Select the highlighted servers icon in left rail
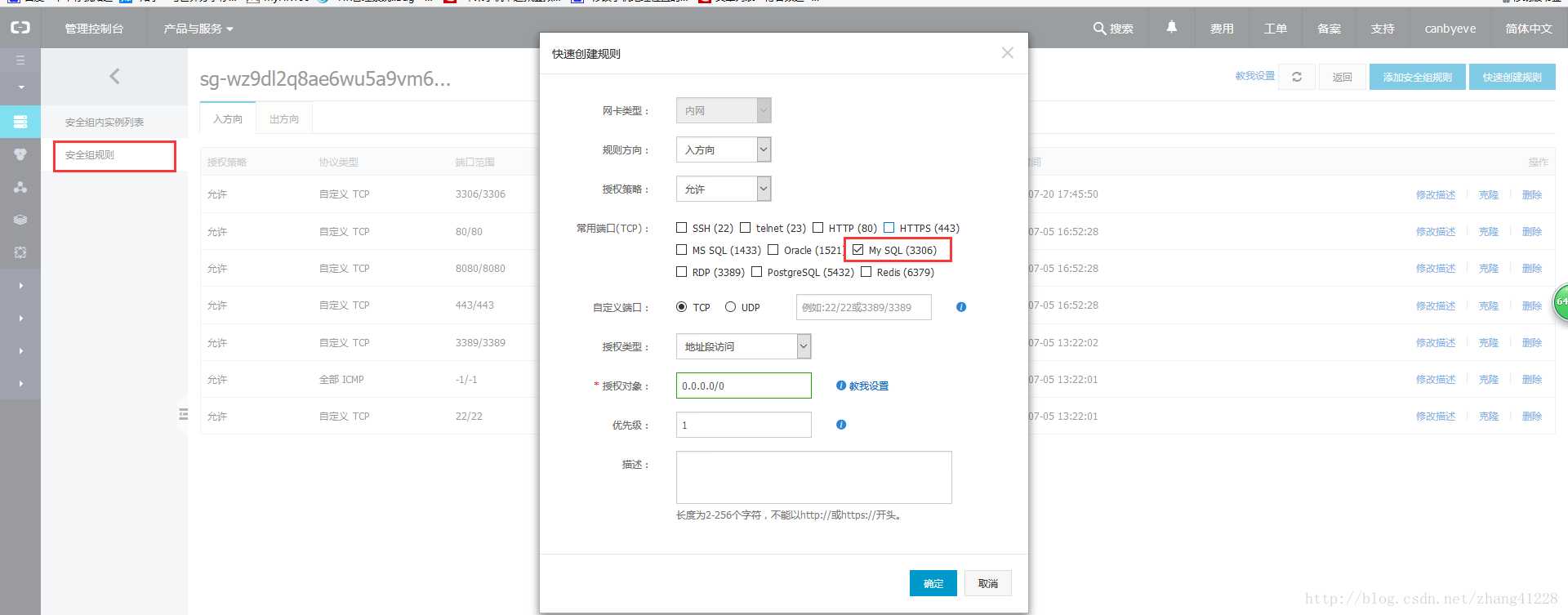This screenshot has width=1568, height=615. pos(20,122)
